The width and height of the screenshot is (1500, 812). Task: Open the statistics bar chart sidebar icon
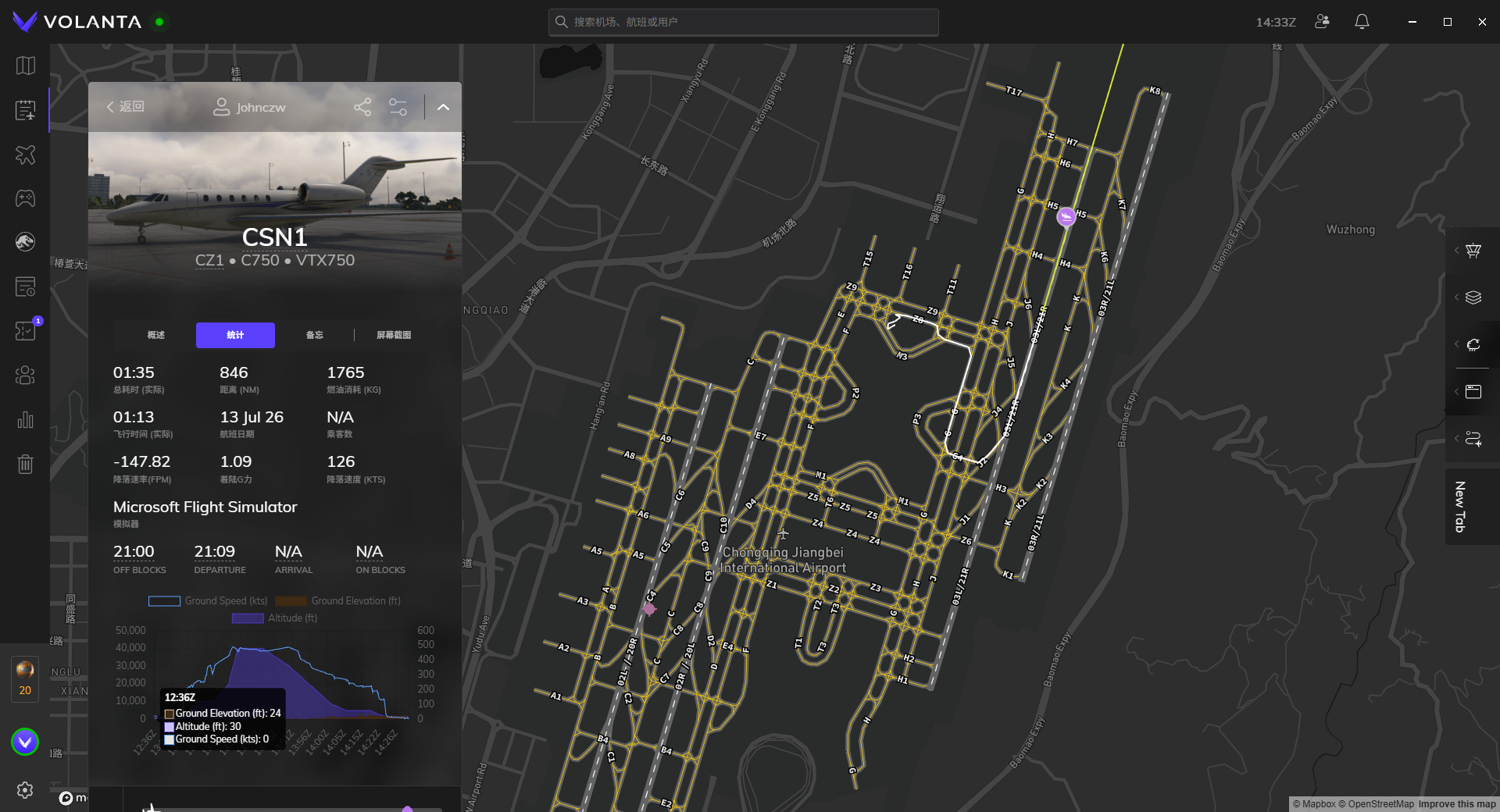(x=25, y=420)
